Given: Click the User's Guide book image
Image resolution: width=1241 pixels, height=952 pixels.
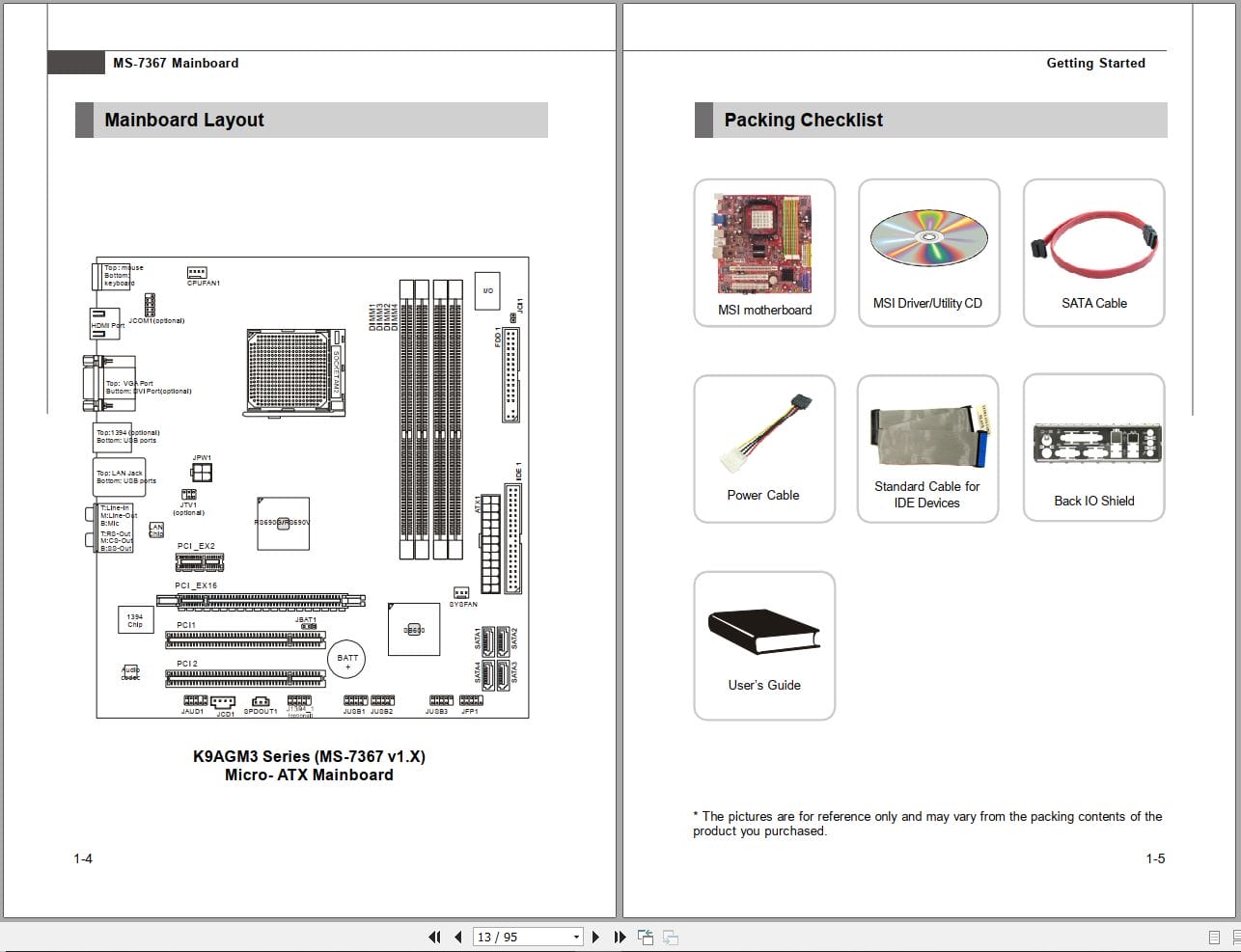Looking at the screenshot, I should point(763,634).
